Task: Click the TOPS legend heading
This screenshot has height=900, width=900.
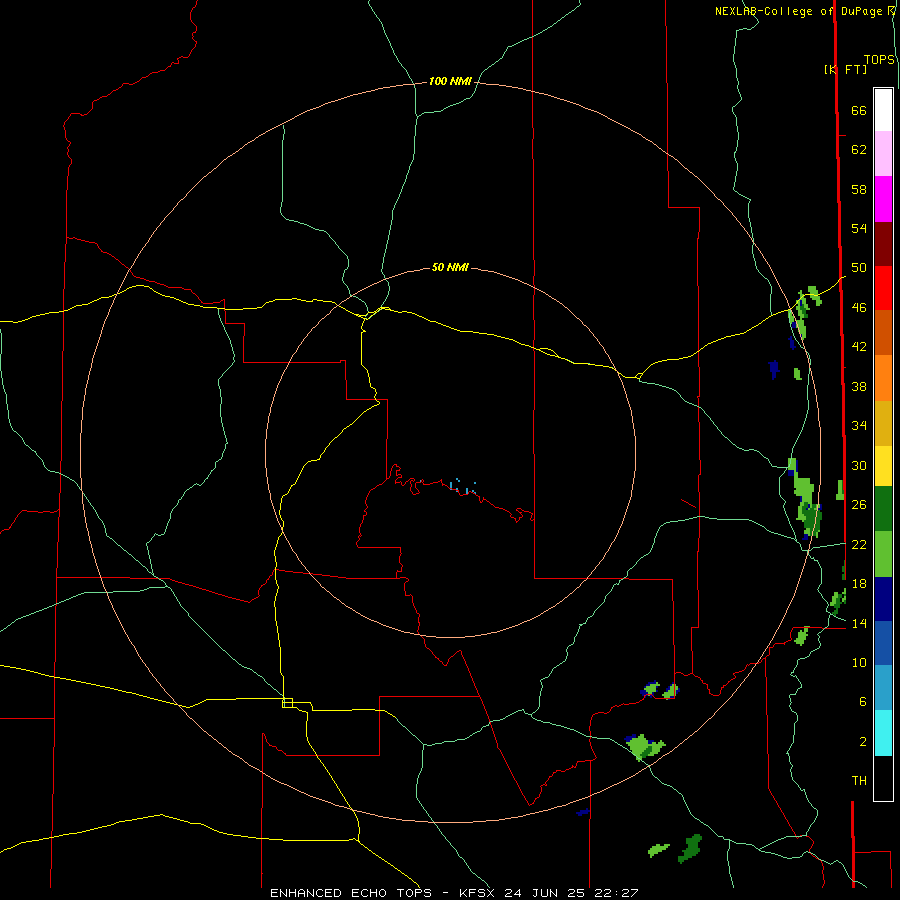Action: point(879,60)
